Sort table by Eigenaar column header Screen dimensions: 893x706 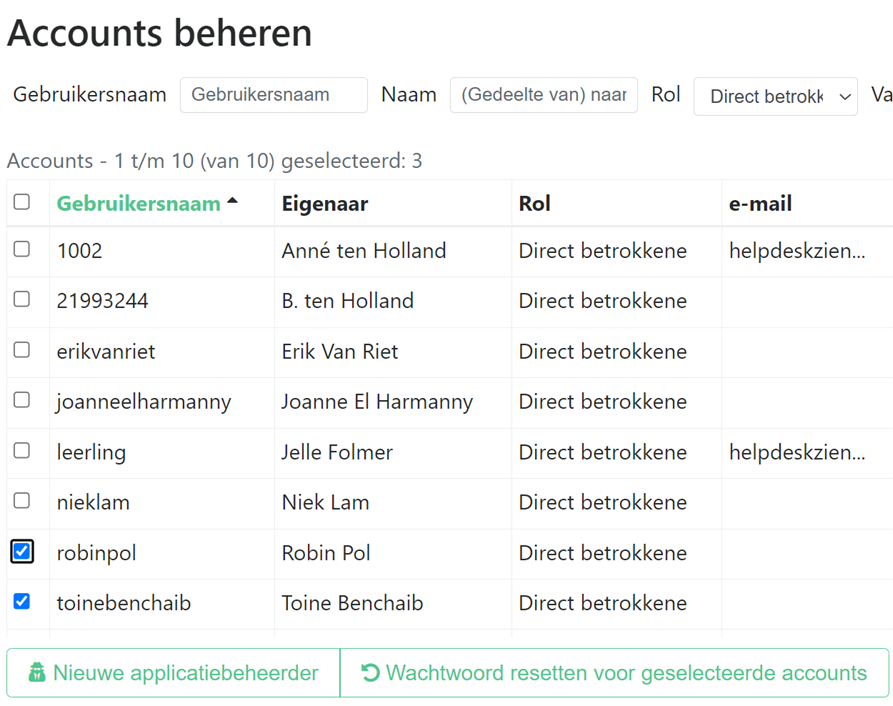(x=325, y=203)
